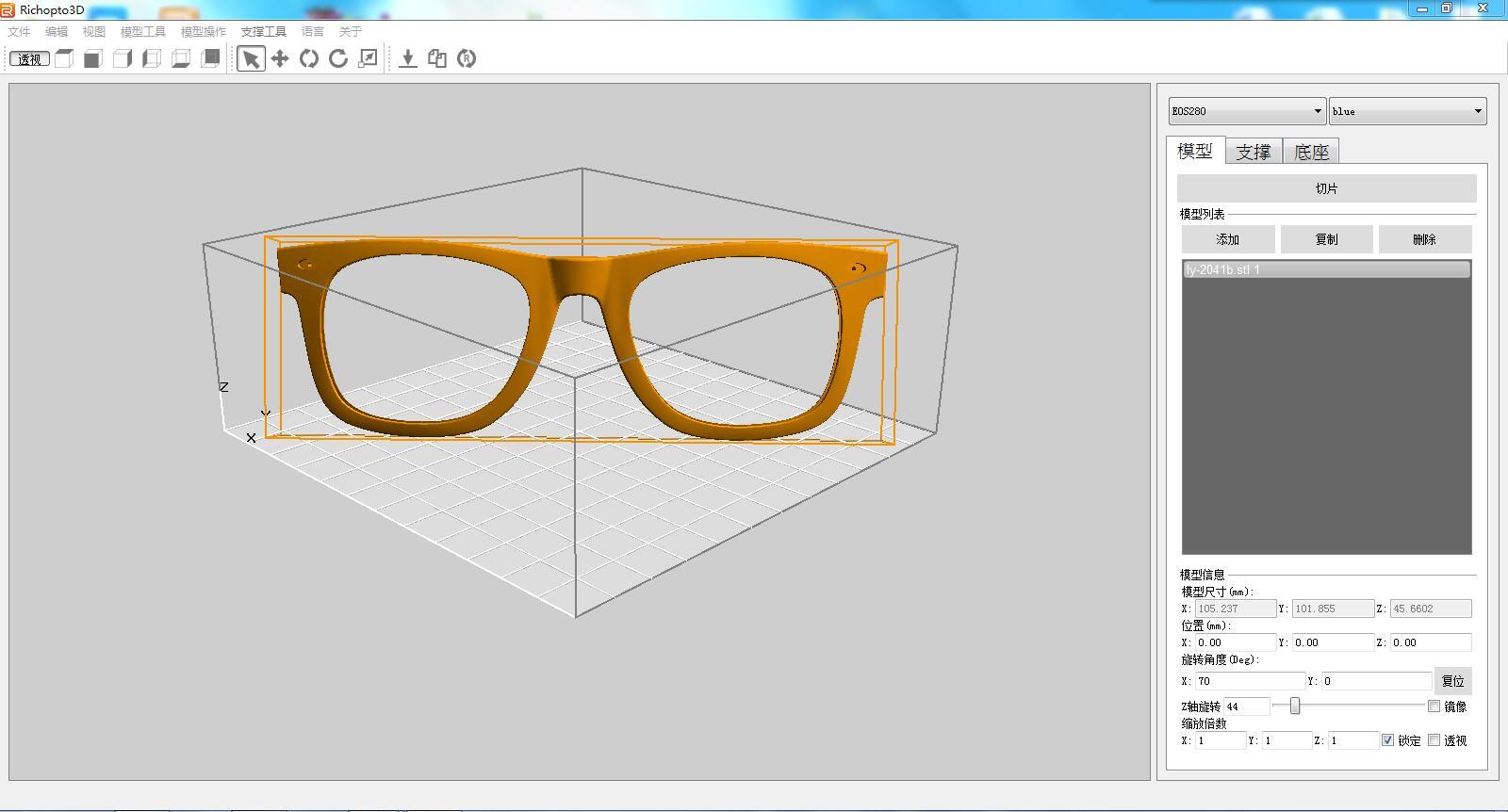1508x812 pixels.
Task: Select the scale tool icon
Action: click(x=369, y=58)
